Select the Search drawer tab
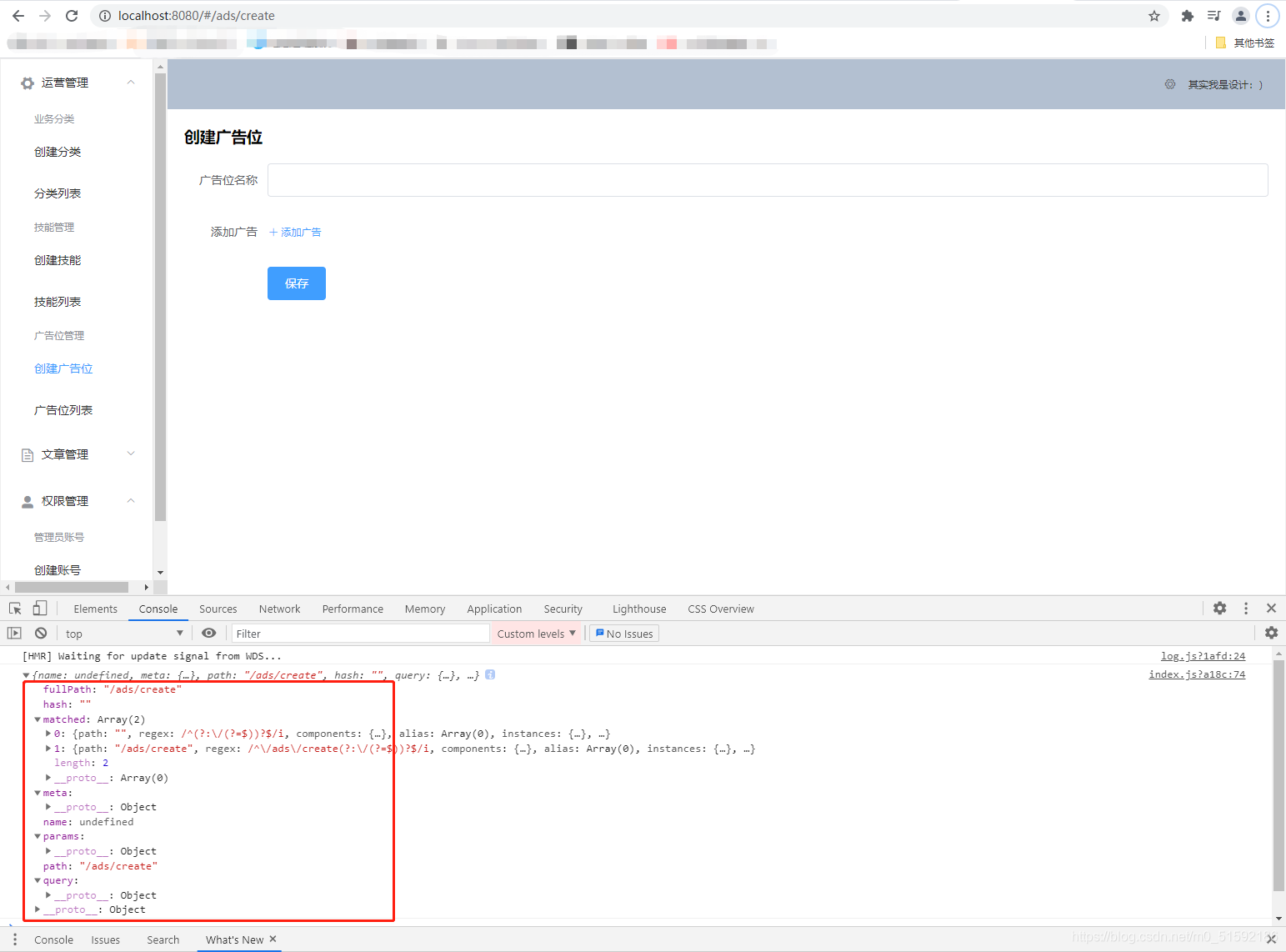1286x952 pixels. tap(163, 940)
